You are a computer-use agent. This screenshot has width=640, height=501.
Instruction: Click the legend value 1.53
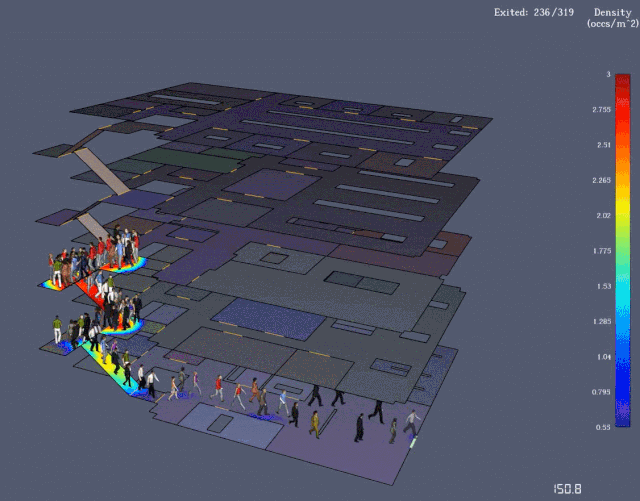[604, 286]
